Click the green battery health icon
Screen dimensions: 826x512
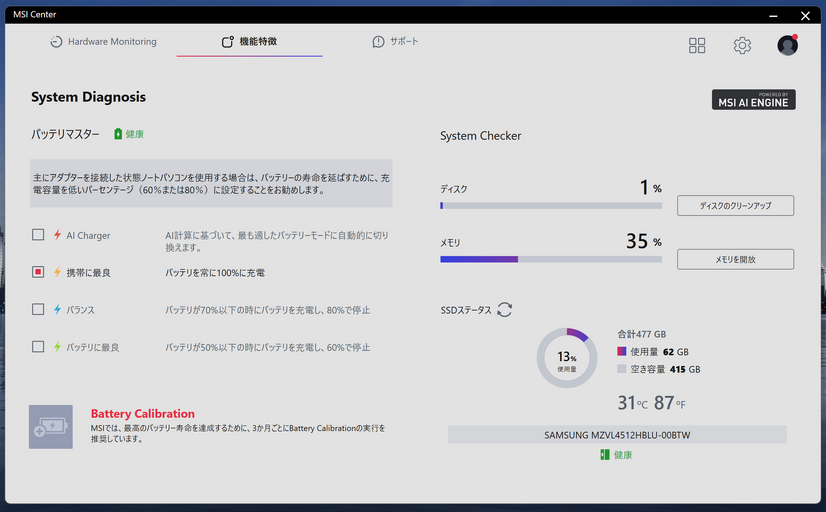pos(118,134)
